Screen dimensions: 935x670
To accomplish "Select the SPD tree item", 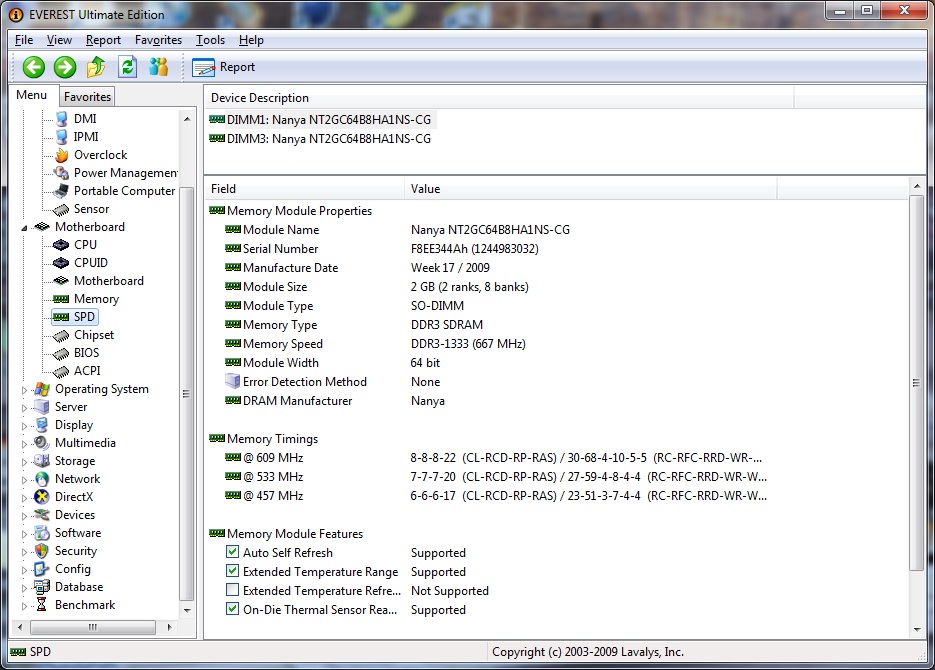I will click(x=84, y=317).
